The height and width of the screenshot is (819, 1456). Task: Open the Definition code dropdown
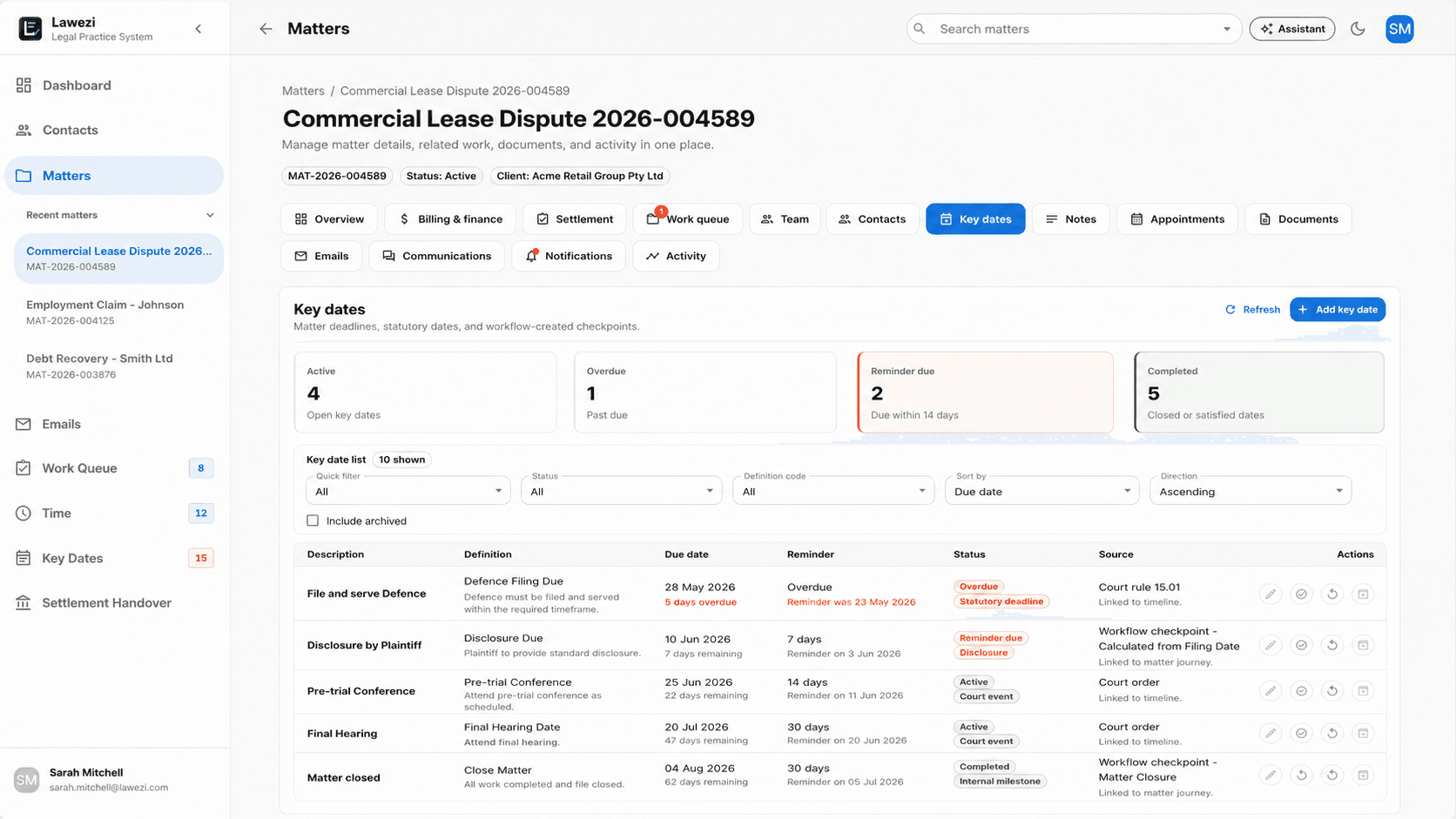point(833,491)
